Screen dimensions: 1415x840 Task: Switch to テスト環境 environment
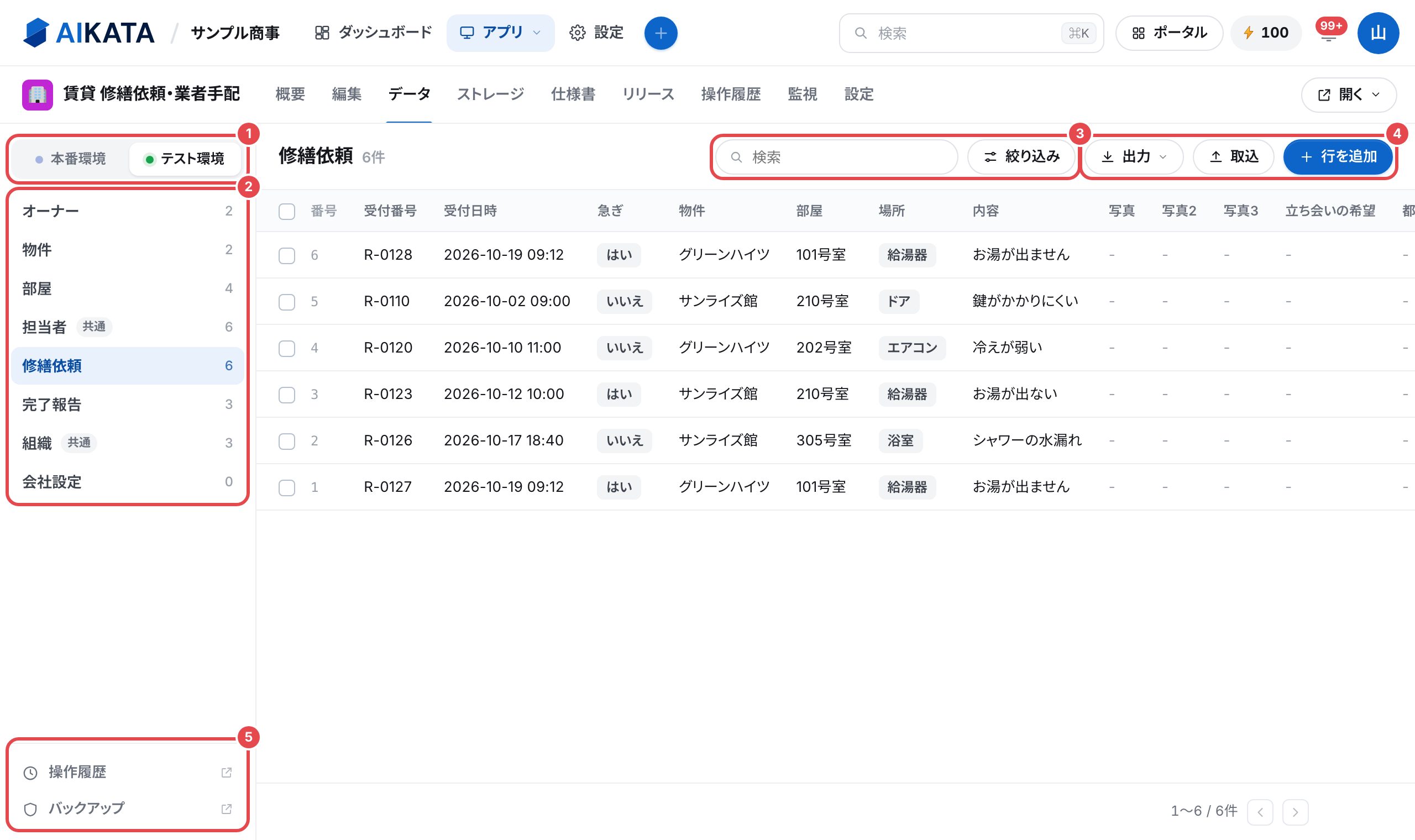(185, 159)
